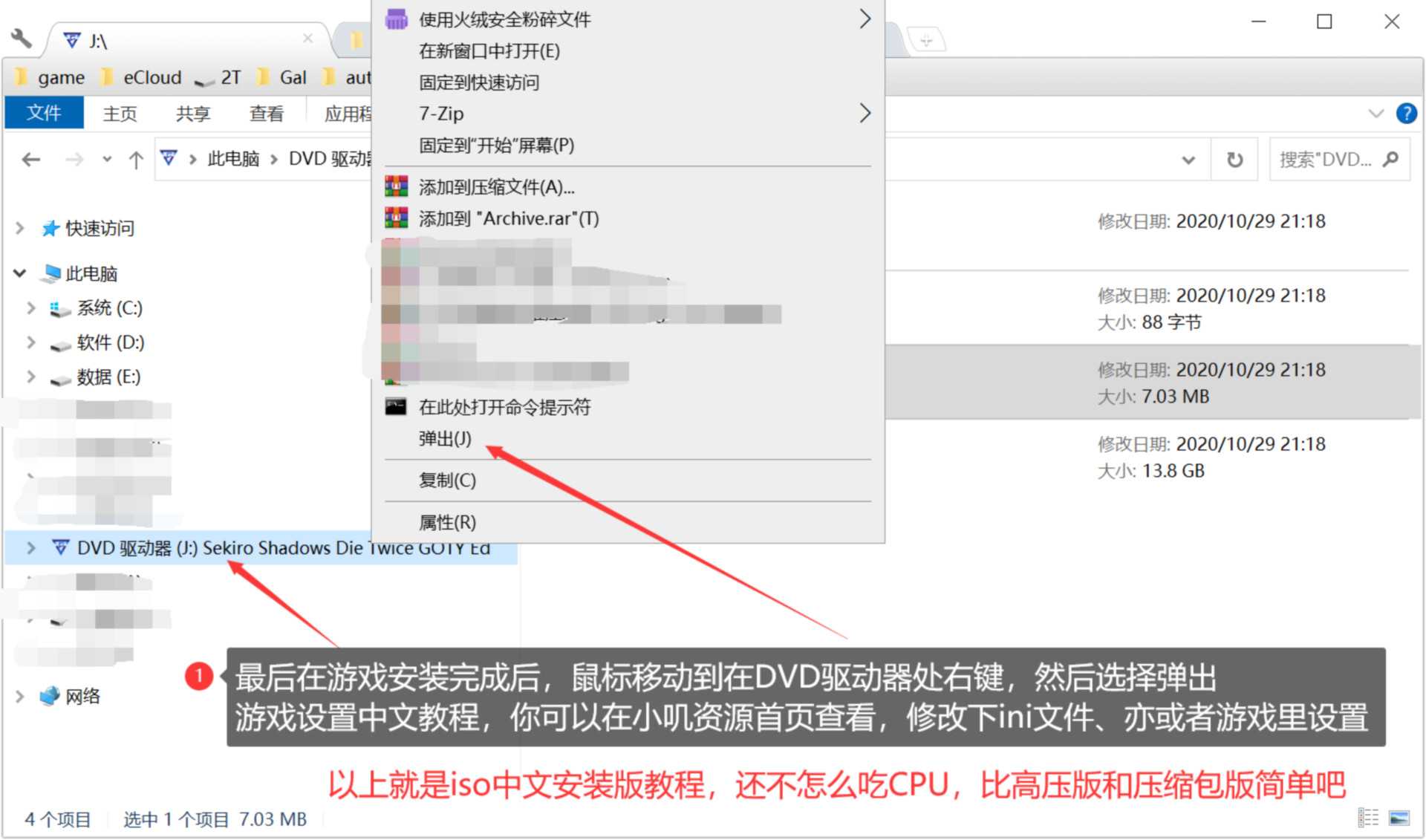Choose 固定到"开始"屏幕(P)
Image resolution: width=1426 pixels, height=840 pixels.
point(628,145)
